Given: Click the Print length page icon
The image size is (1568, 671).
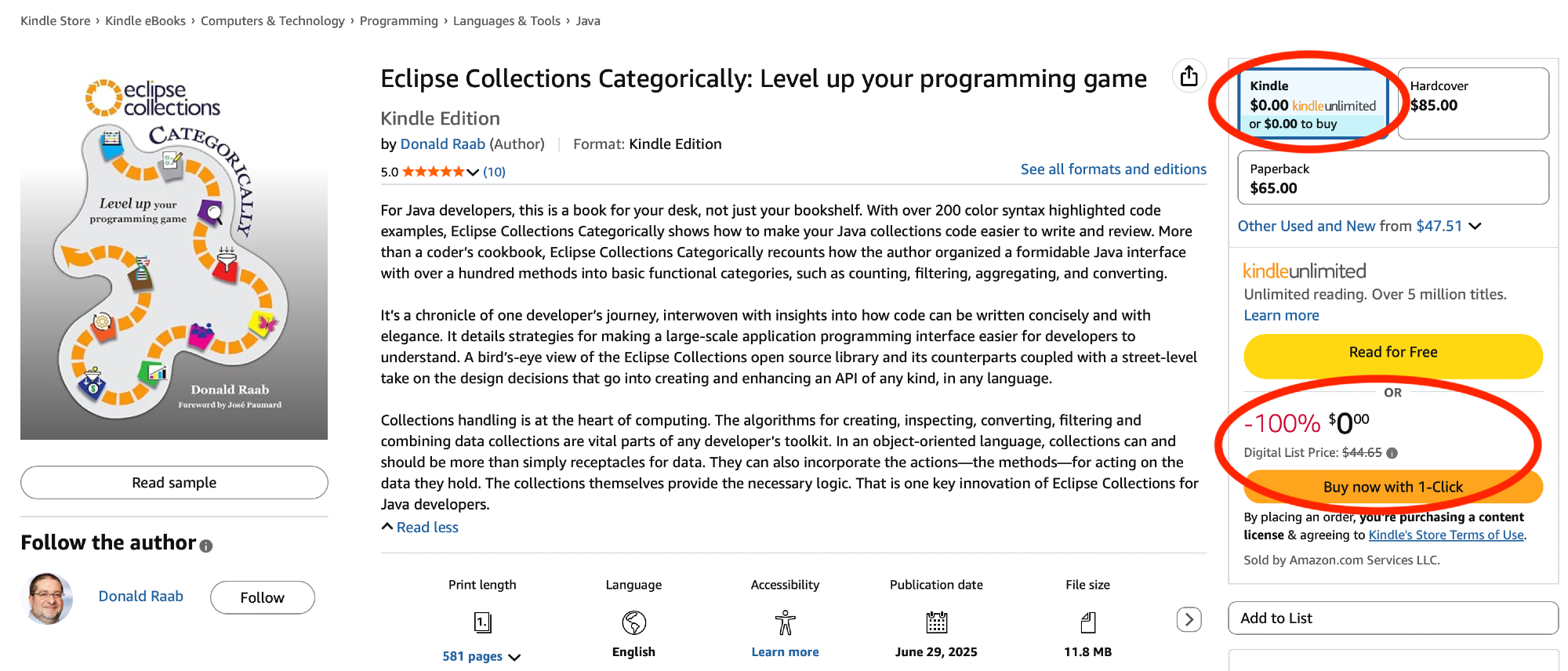Looking at the screenshot, I should (482, 622).
